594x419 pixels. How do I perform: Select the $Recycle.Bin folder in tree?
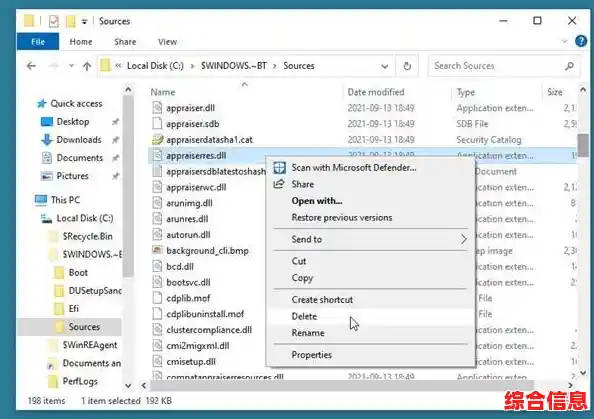(x=88, y=236)
